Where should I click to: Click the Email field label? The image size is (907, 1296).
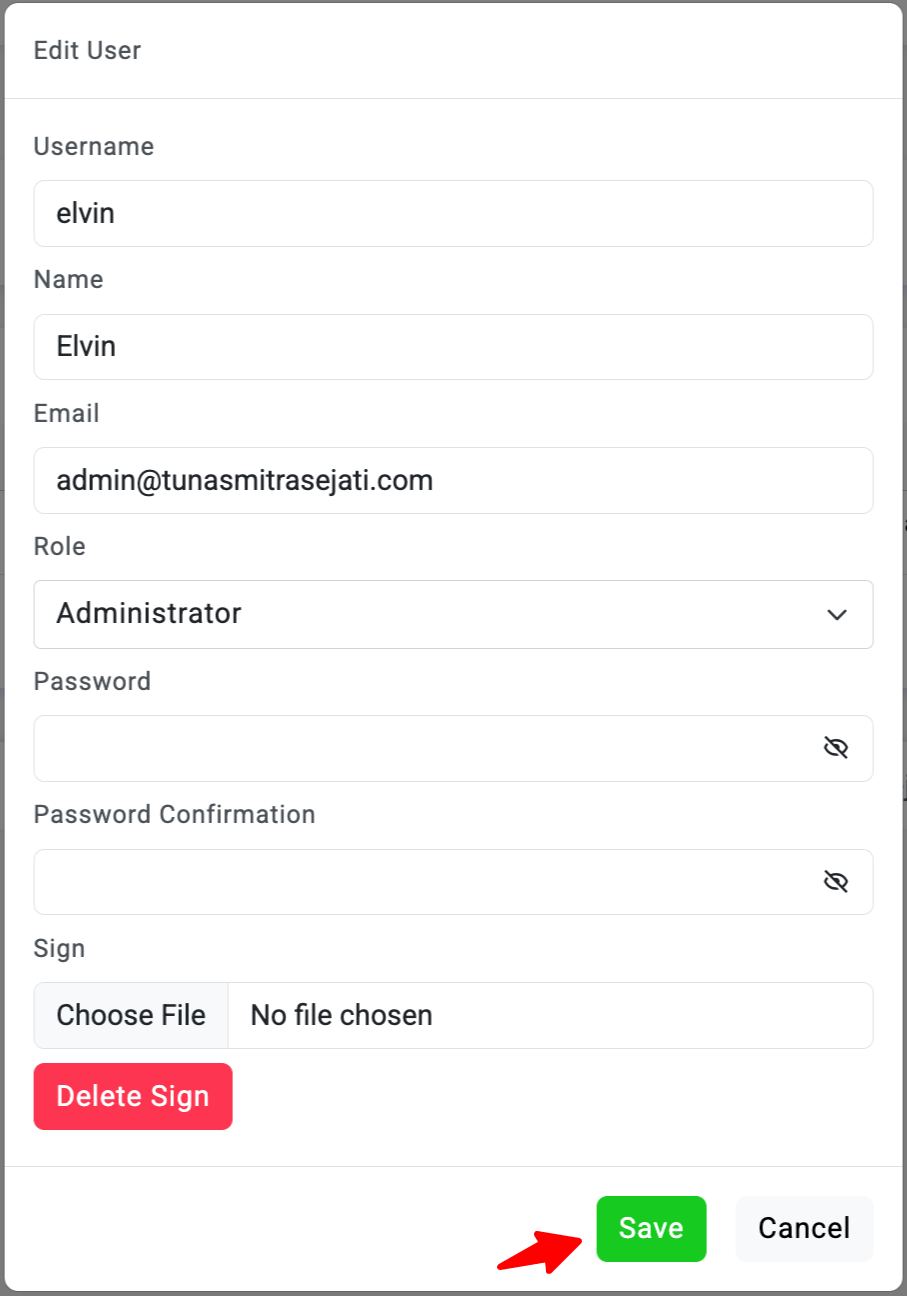pyautogui.click(x=67, y=414)
